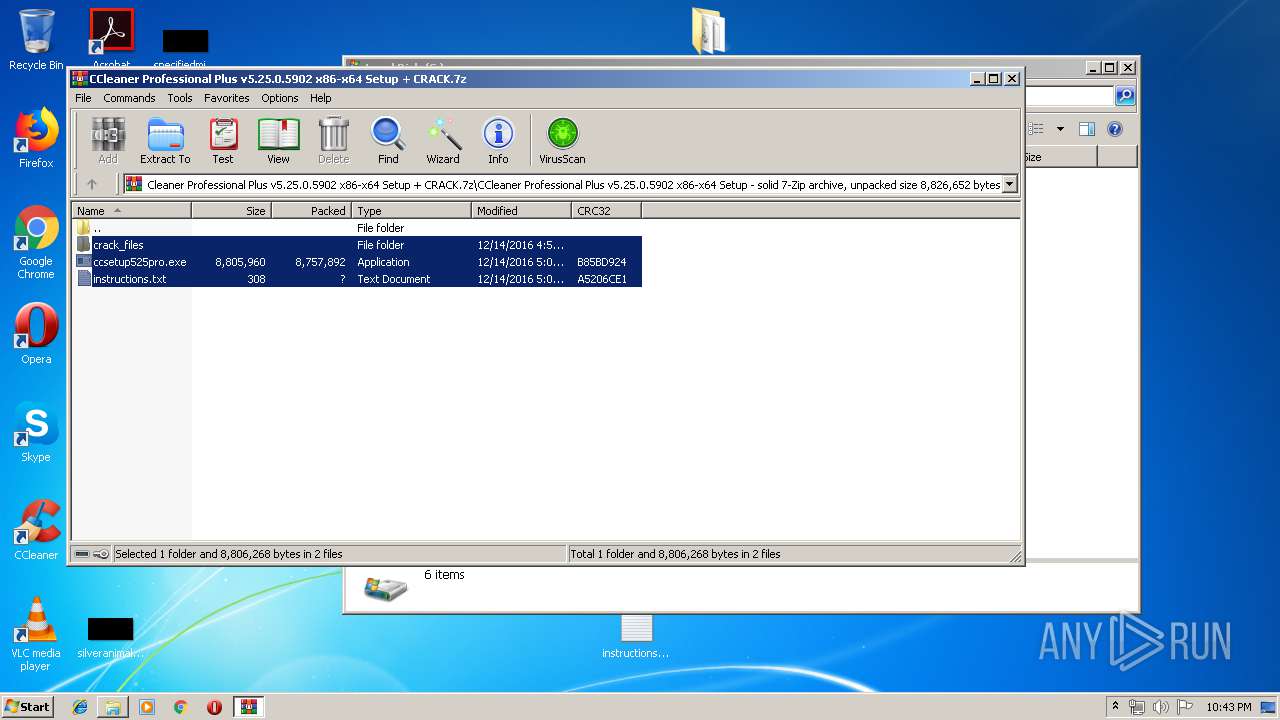Screen dimensions: 1280x720
Task: Open the Commands menu
Action: coord(129,98)
